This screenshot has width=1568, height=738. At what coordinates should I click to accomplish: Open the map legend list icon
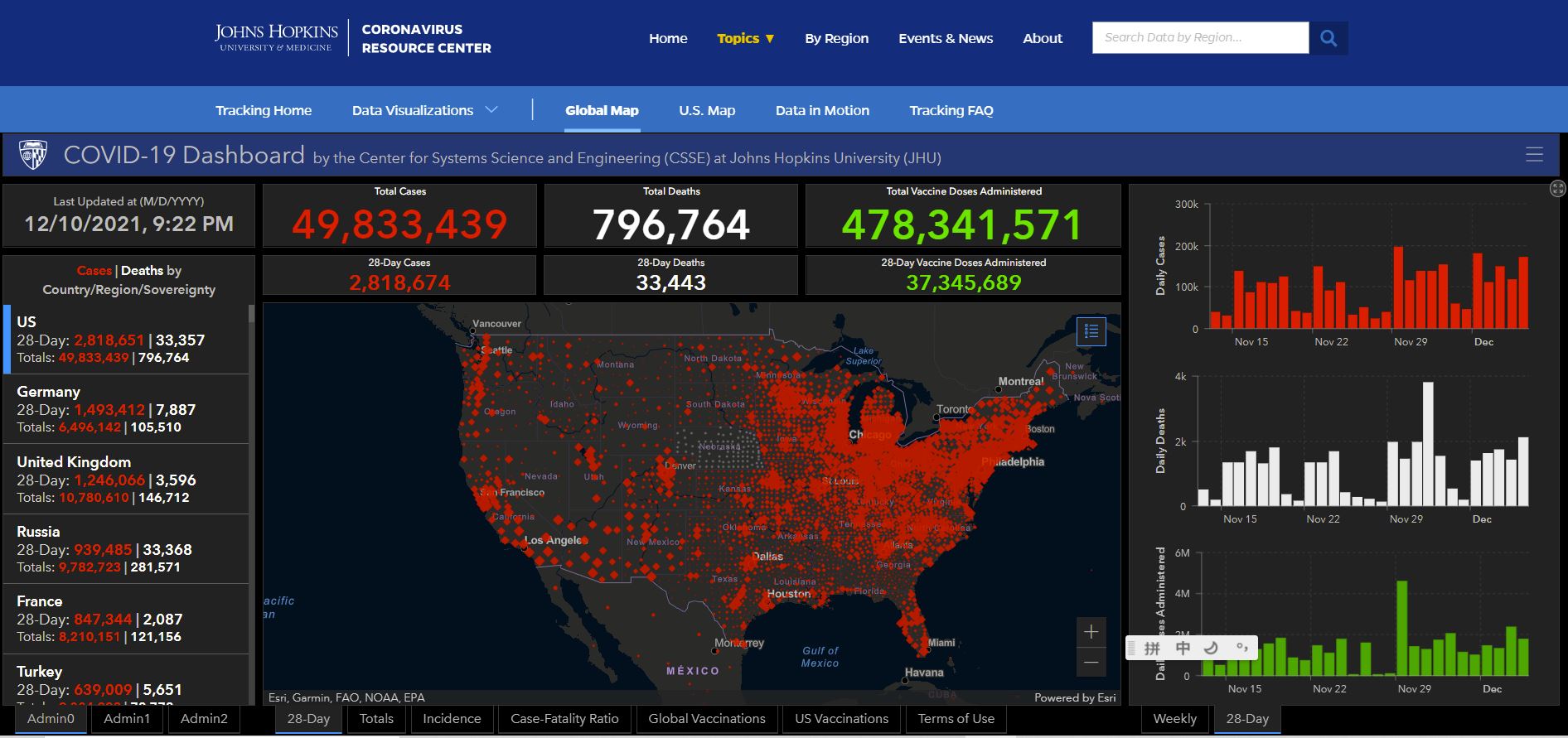[x=1091, y=331]
